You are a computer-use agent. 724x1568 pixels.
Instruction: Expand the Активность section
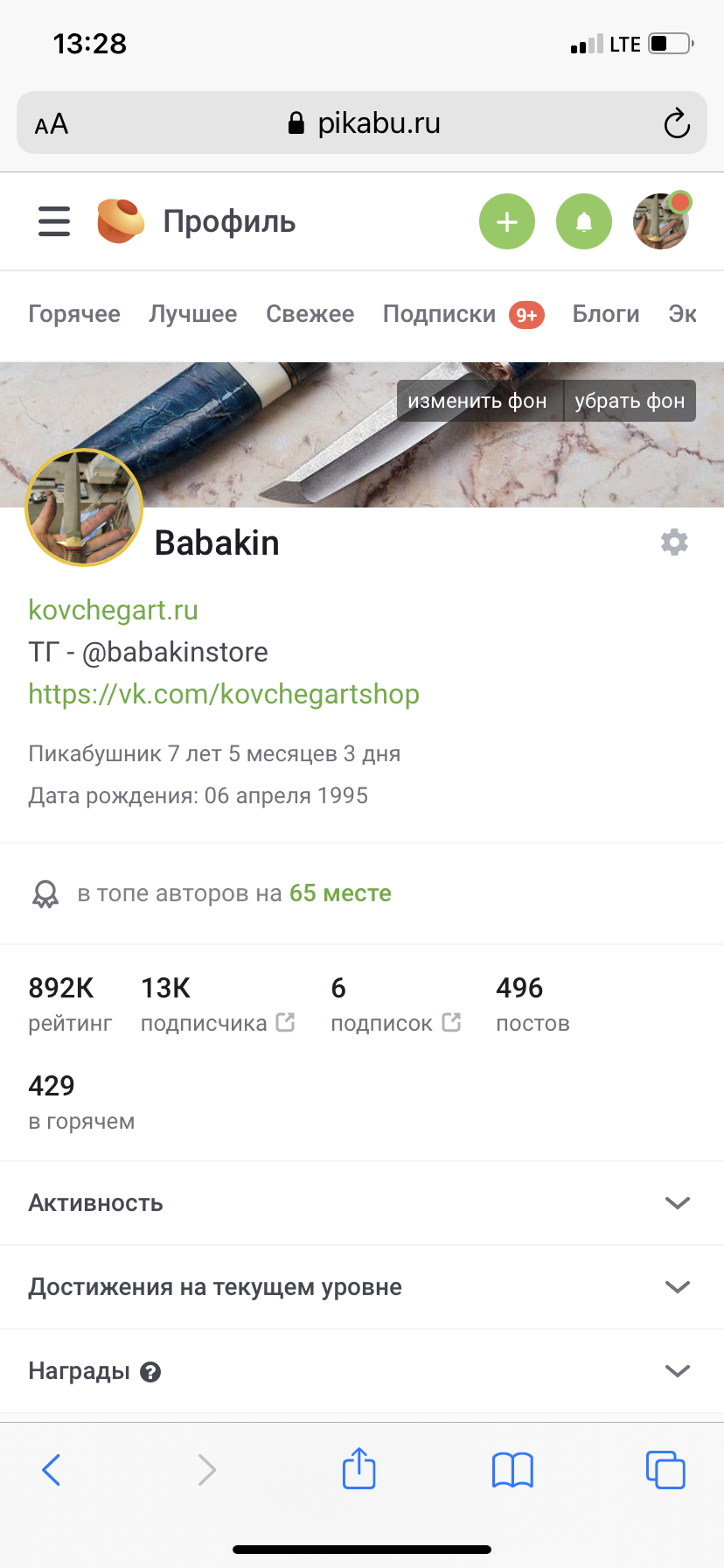[x=362, y=1203]
